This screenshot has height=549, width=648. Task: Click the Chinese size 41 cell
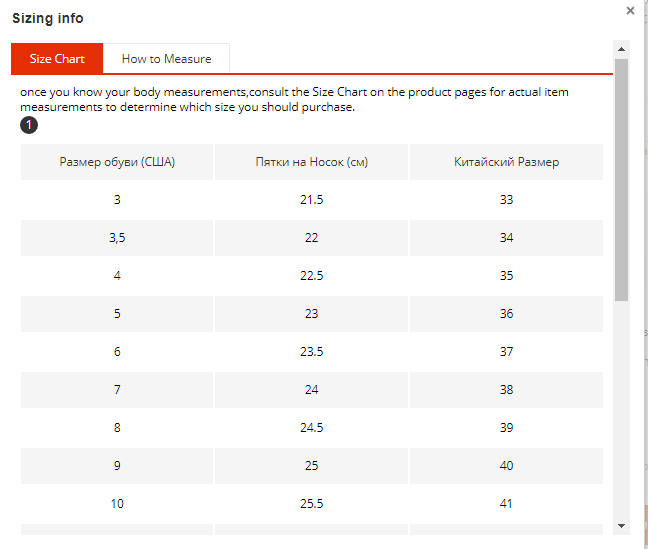click(506, 504)
